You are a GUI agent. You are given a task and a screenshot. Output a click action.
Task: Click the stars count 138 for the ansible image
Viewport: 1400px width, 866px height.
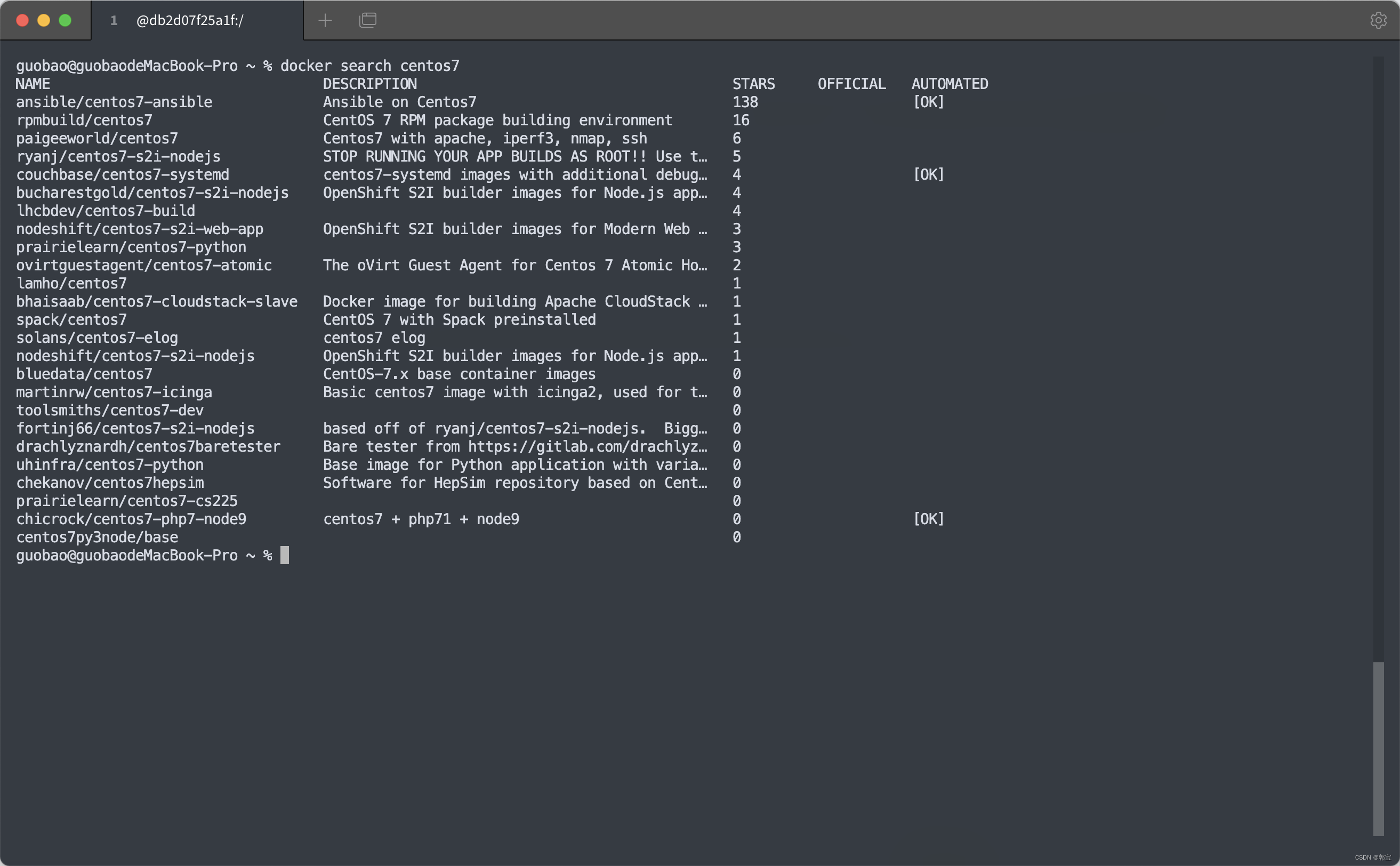click(x=745, y=102)
